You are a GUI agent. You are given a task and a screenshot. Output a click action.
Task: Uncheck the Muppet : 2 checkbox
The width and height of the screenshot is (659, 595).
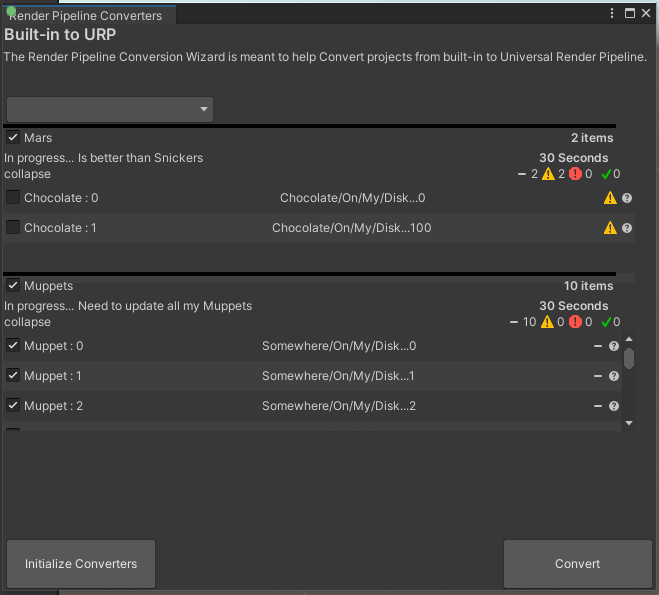coord(13,405)
